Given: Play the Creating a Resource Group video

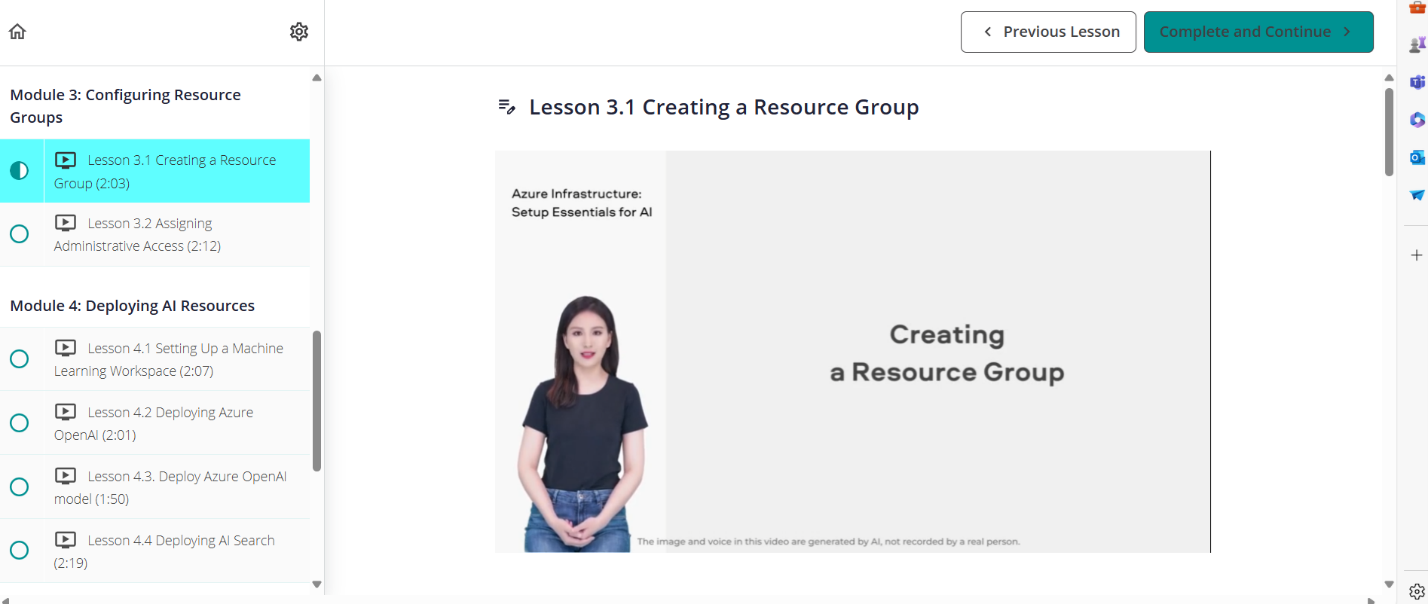Looking at the screenshot, I should (852, 352).
